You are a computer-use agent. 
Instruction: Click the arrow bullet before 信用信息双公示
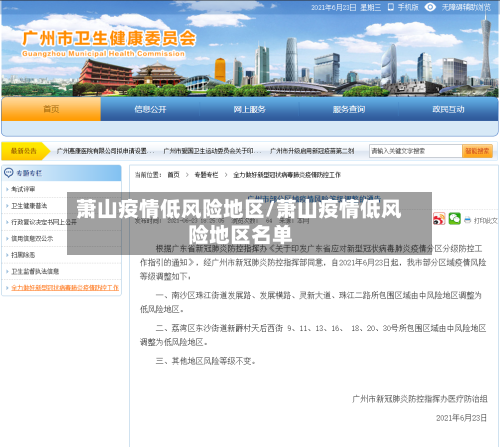click(x=7, y=239)
